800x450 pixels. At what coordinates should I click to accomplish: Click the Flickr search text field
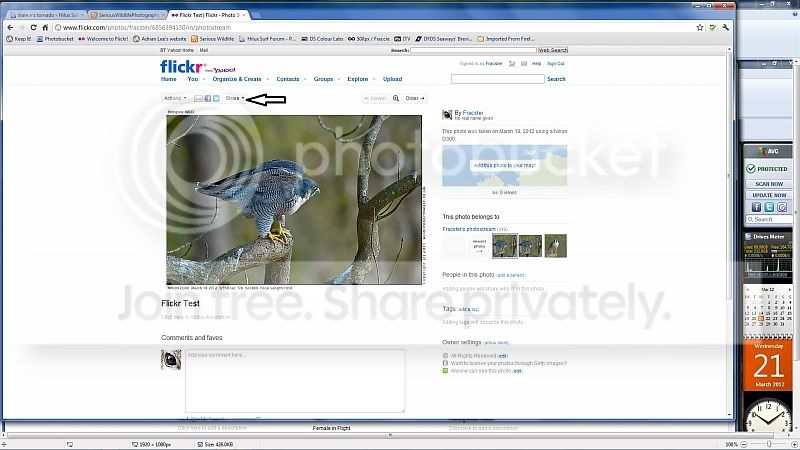(497, 79)
